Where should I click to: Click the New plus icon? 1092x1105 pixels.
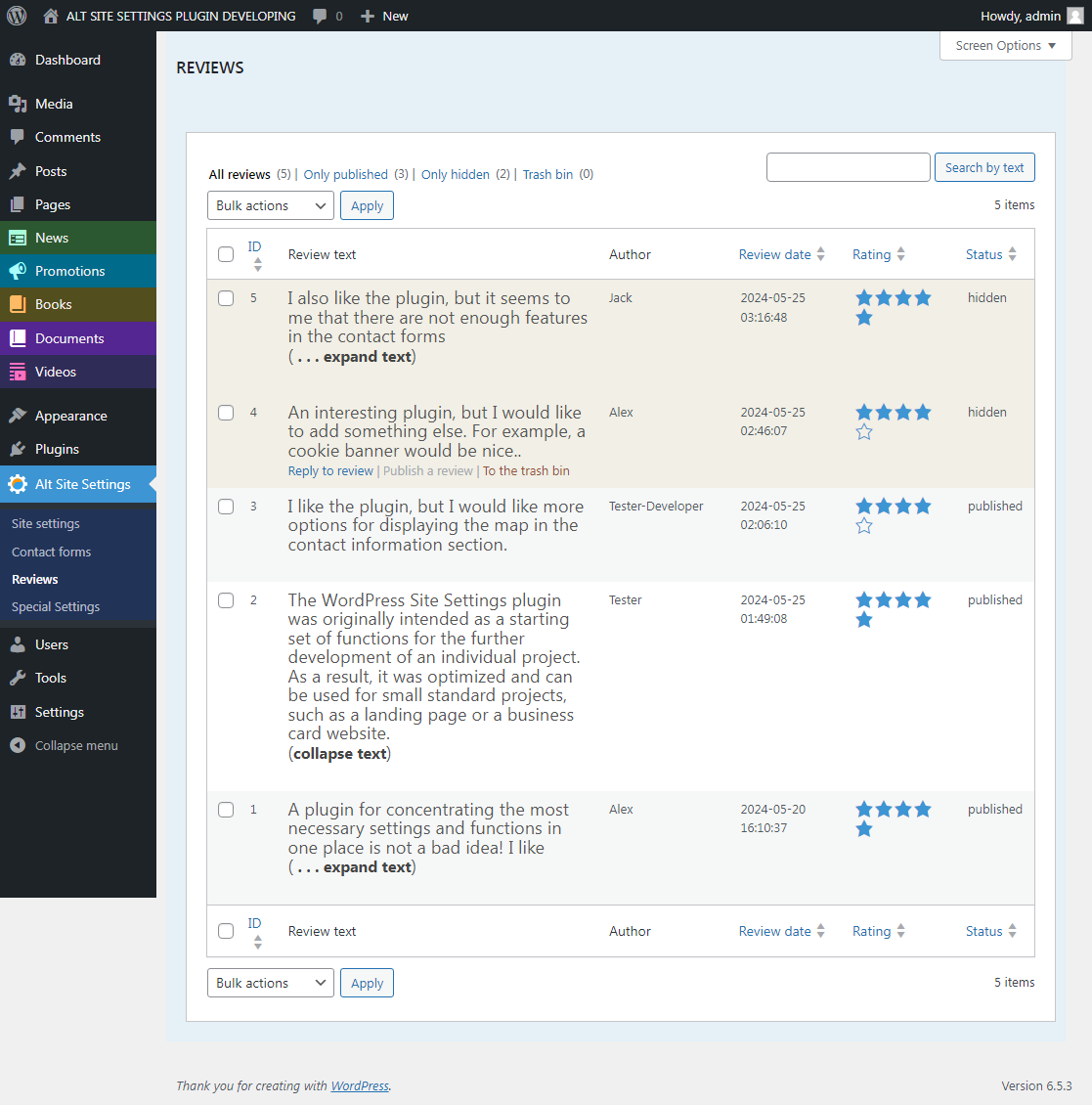point(367,17)
